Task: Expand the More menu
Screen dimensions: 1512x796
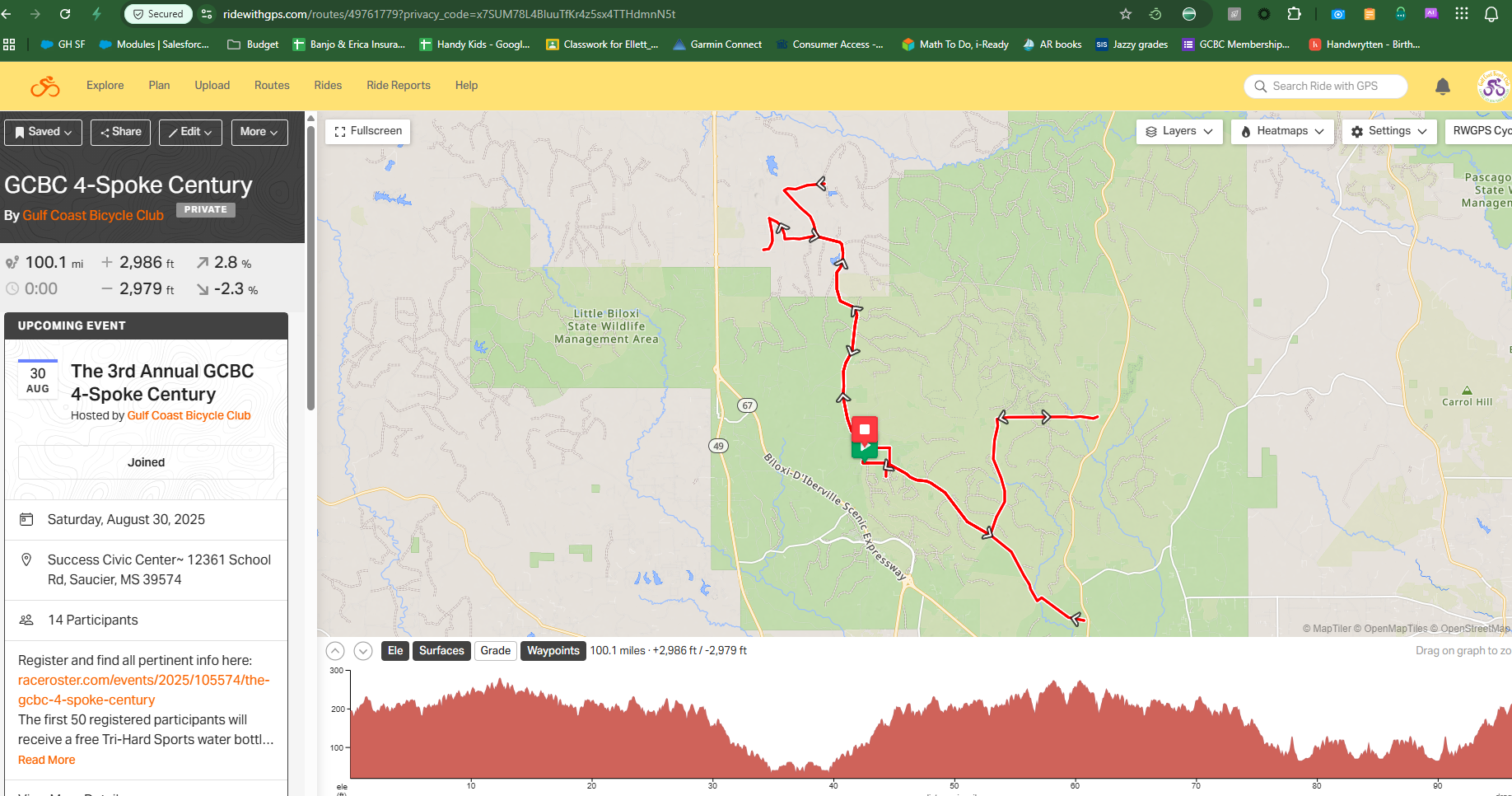Action: (259, 132)
